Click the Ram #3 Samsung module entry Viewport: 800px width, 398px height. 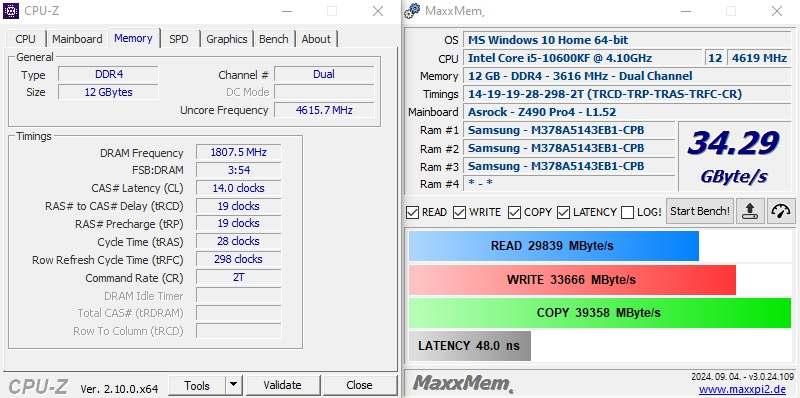click(568, 166)
